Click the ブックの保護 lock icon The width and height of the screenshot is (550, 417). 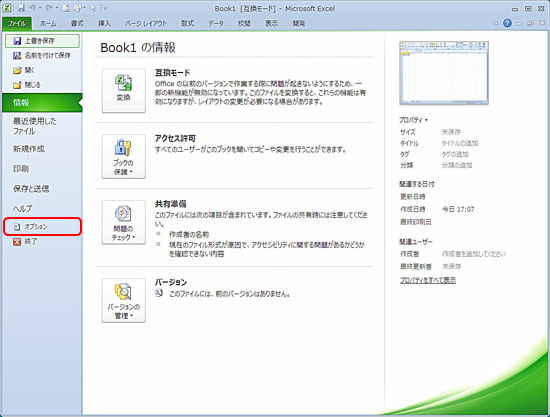click(x=123, y=147)
